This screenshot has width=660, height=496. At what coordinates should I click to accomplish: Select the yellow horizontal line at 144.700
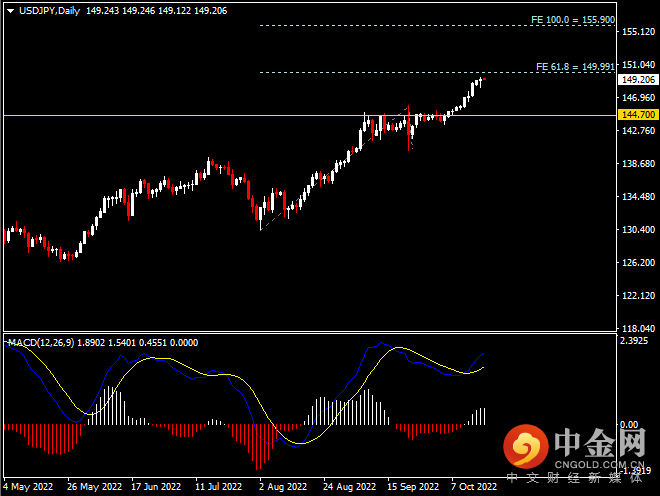coord(310,115)
